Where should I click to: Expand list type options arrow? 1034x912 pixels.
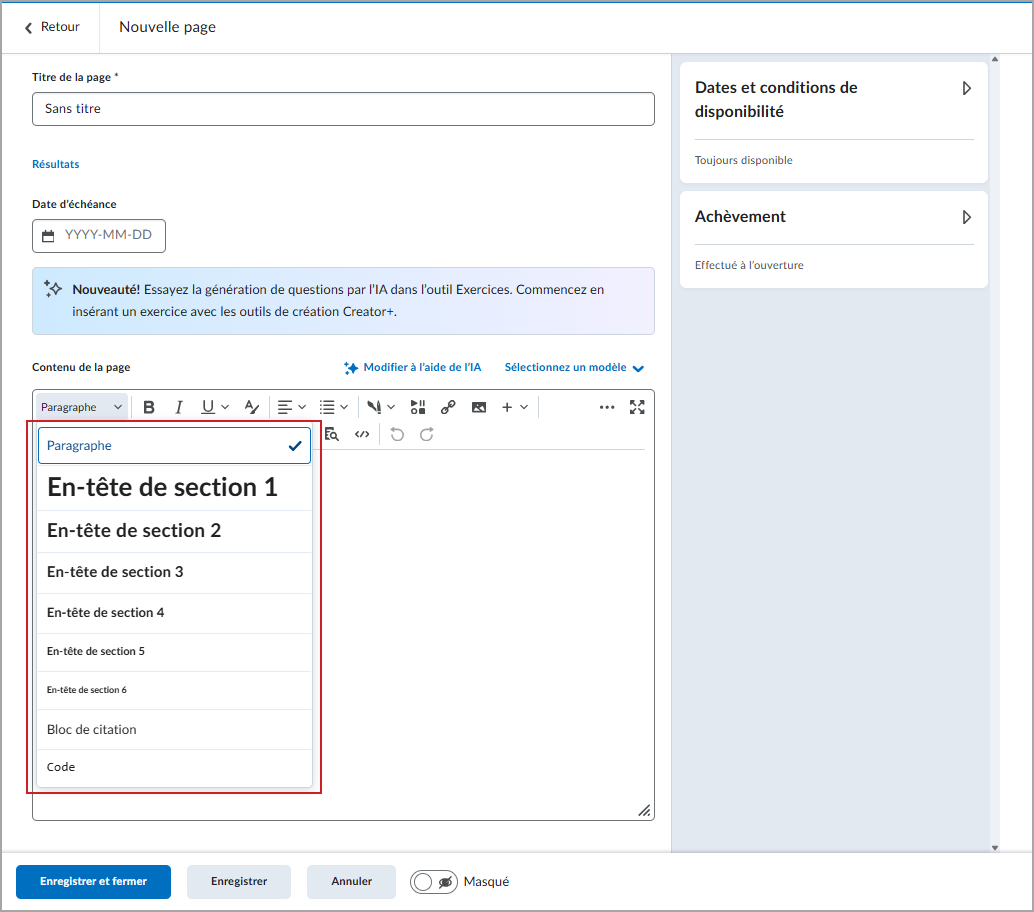[x=344, y=408]
